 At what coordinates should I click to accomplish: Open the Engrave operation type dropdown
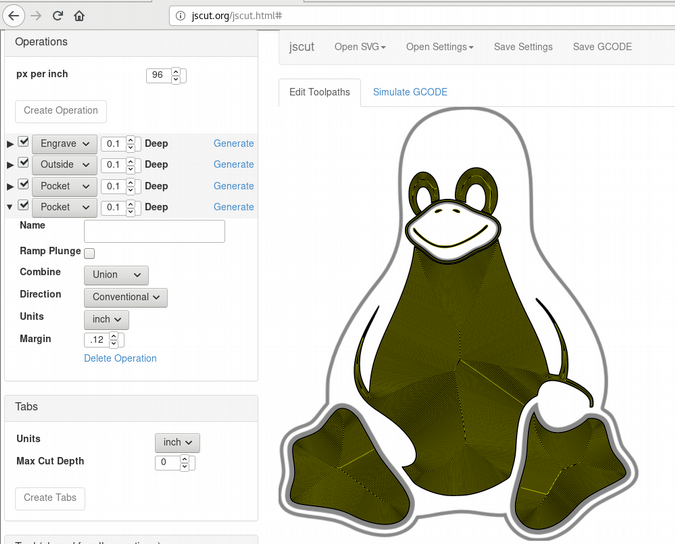pos(65,144)
